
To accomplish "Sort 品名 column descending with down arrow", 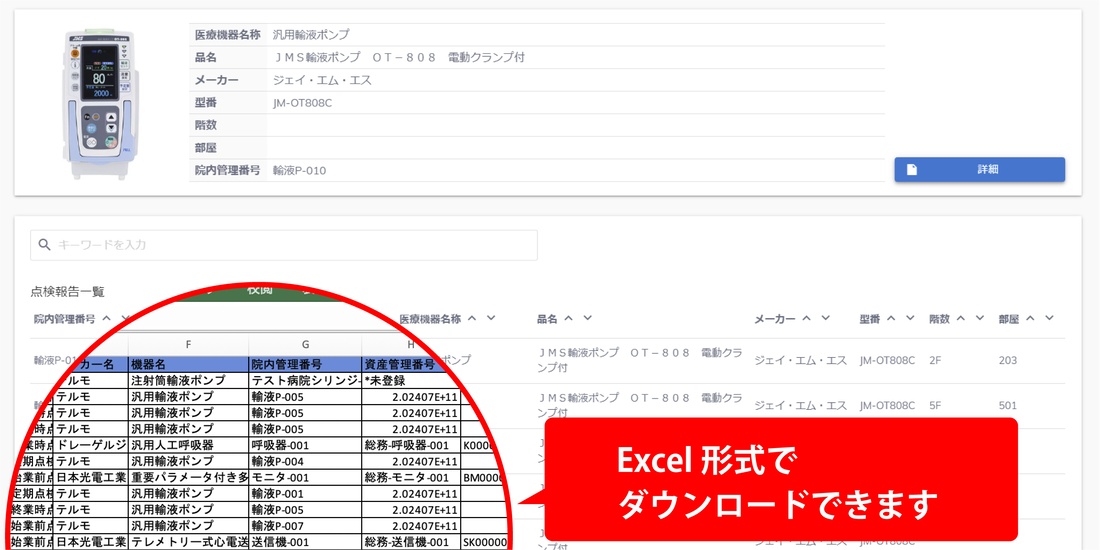I will (587, 318).
